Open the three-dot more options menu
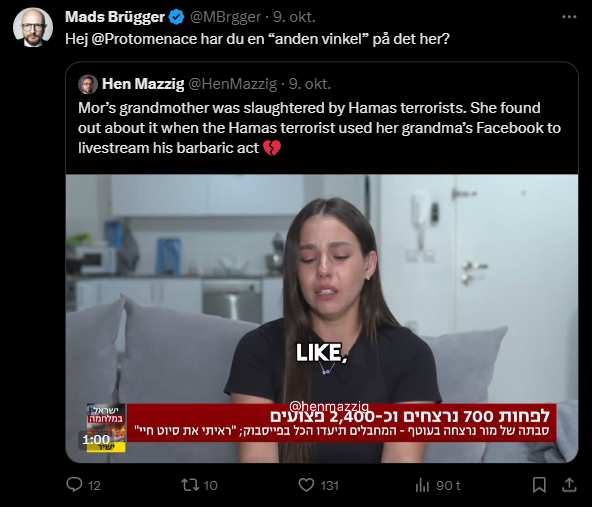Screen dimensions: 592x507 (569, 17)
